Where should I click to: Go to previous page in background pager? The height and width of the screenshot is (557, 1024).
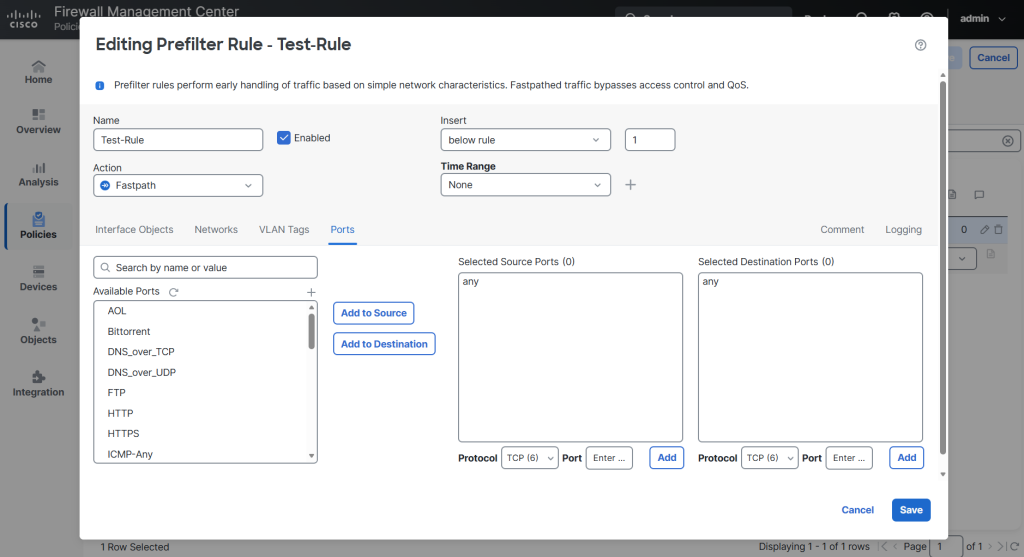point(895,547)
